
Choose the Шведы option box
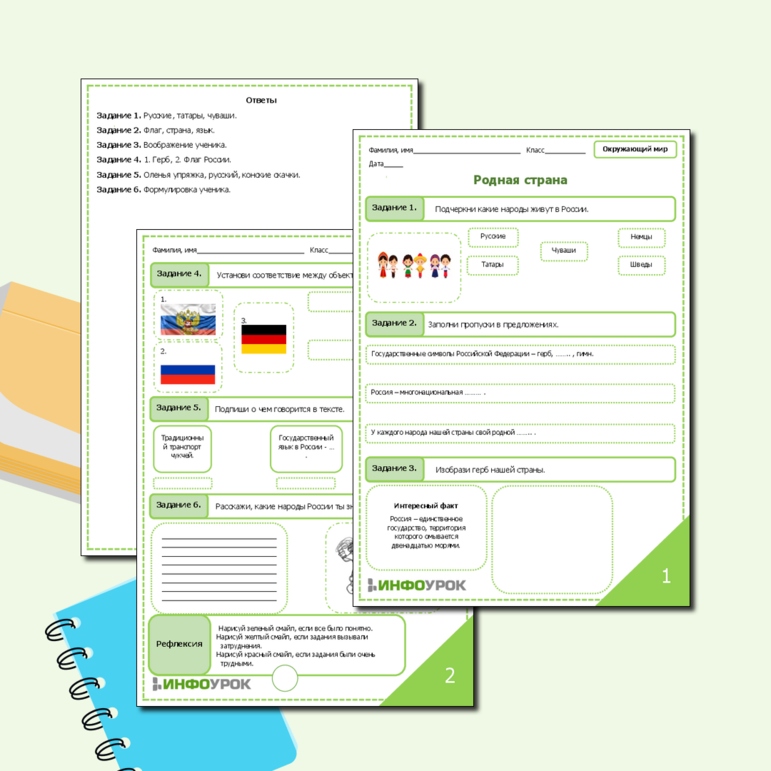click(x=641, y=265)
